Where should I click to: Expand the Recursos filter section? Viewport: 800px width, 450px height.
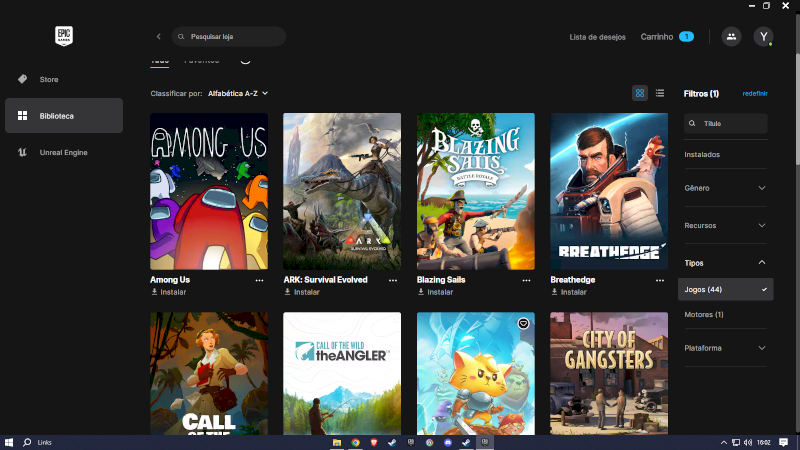click(x=725, y=226)
